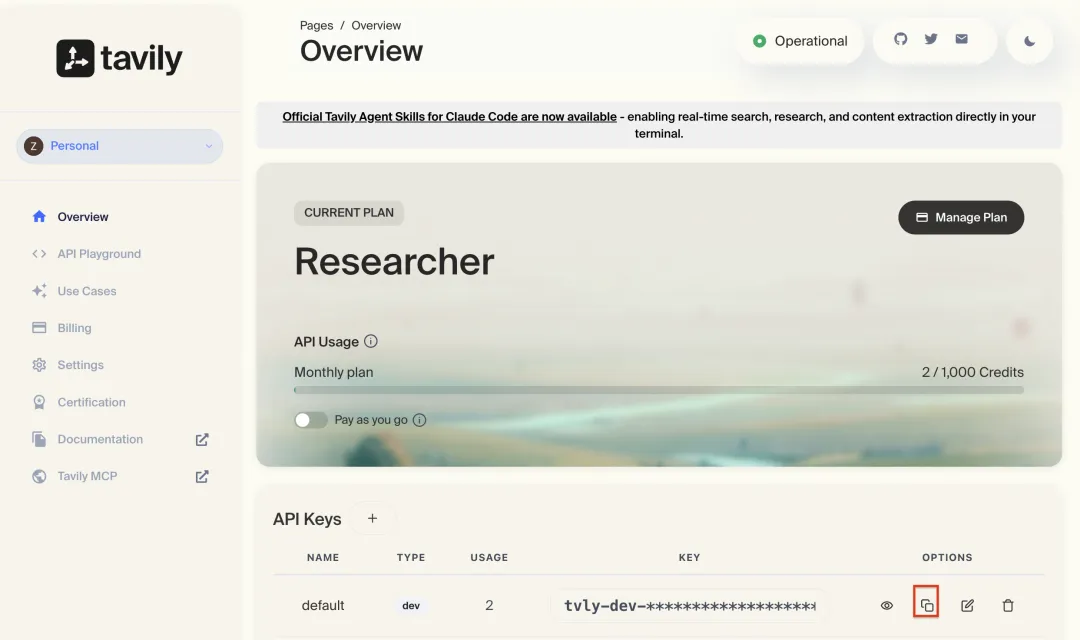
Task: Click the Documentation external-link icon
Action: [202, 440]
